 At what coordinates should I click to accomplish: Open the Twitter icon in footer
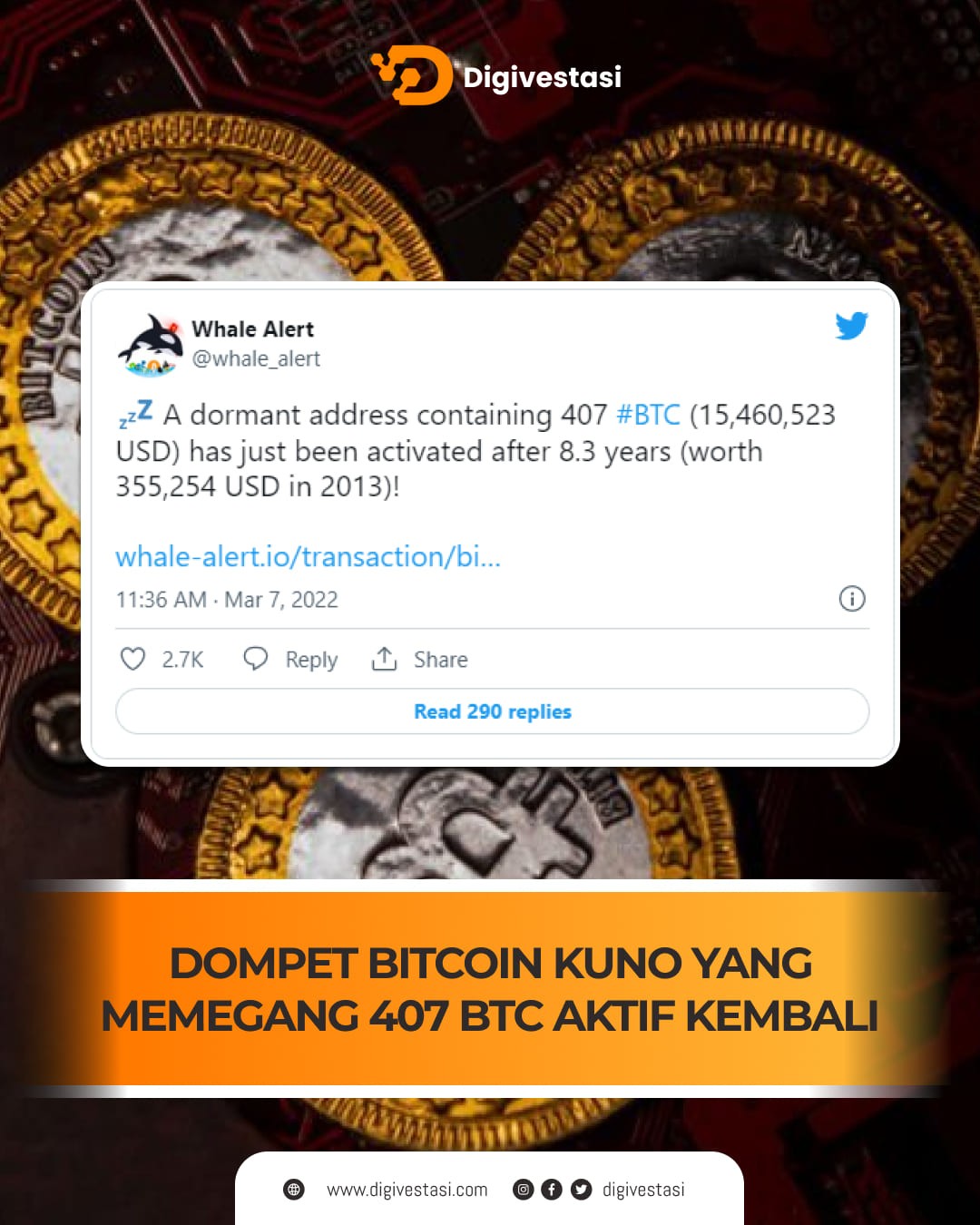coord(581,1190)
